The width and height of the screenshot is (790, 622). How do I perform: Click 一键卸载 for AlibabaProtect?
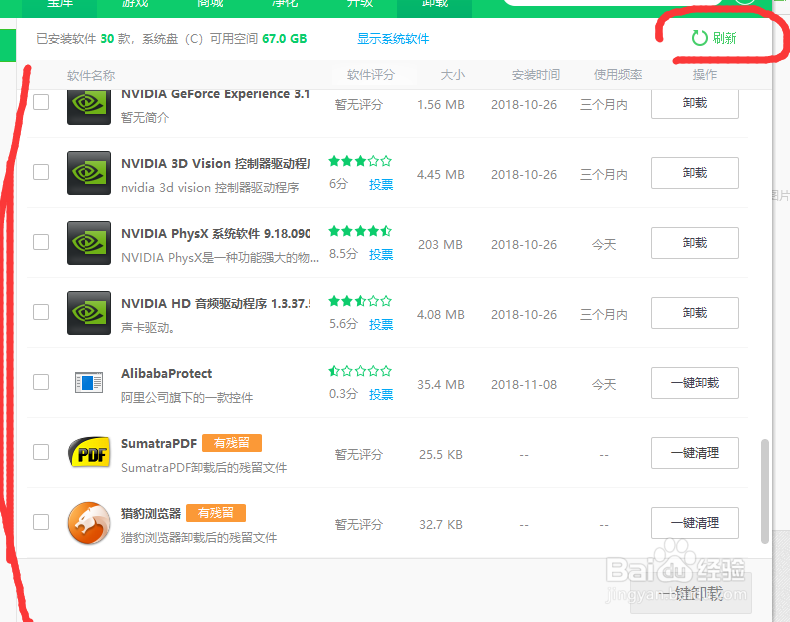pos(695,383)
